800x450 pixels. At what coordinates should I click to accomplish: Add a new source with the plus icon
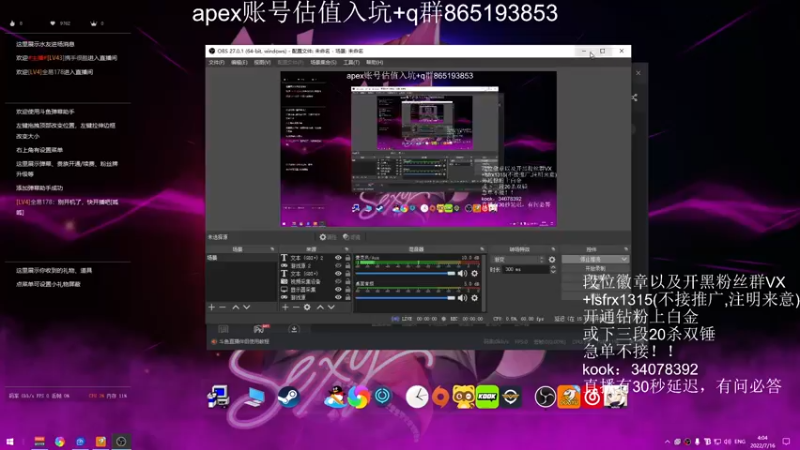pyautogui.click(x=285, y=307)
